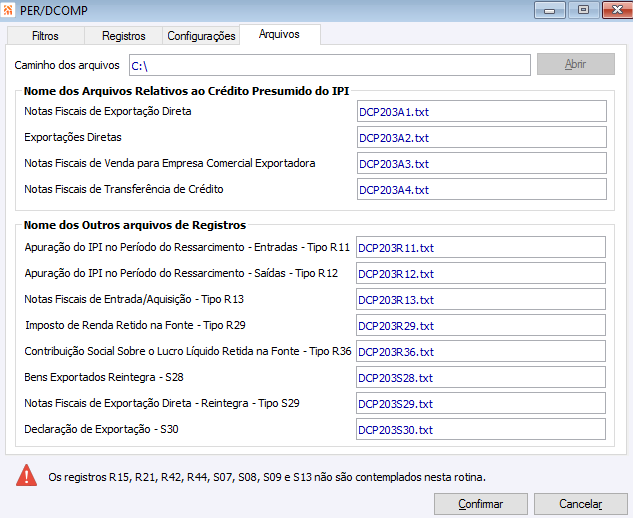This screenshot has width=633, height=518.
Task: Click the Abrir button
Action: pyautogui.click(x=576, y=64)
